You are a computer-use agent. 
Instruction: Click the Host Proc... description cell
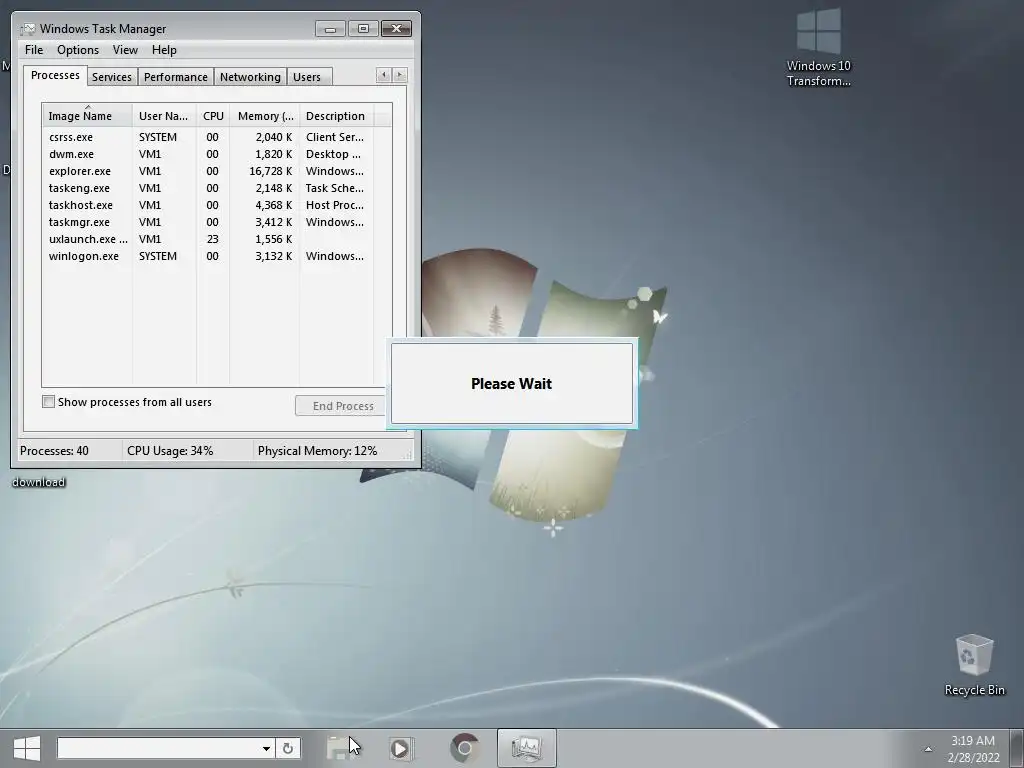pyautogui.click(x=334, y=205)
